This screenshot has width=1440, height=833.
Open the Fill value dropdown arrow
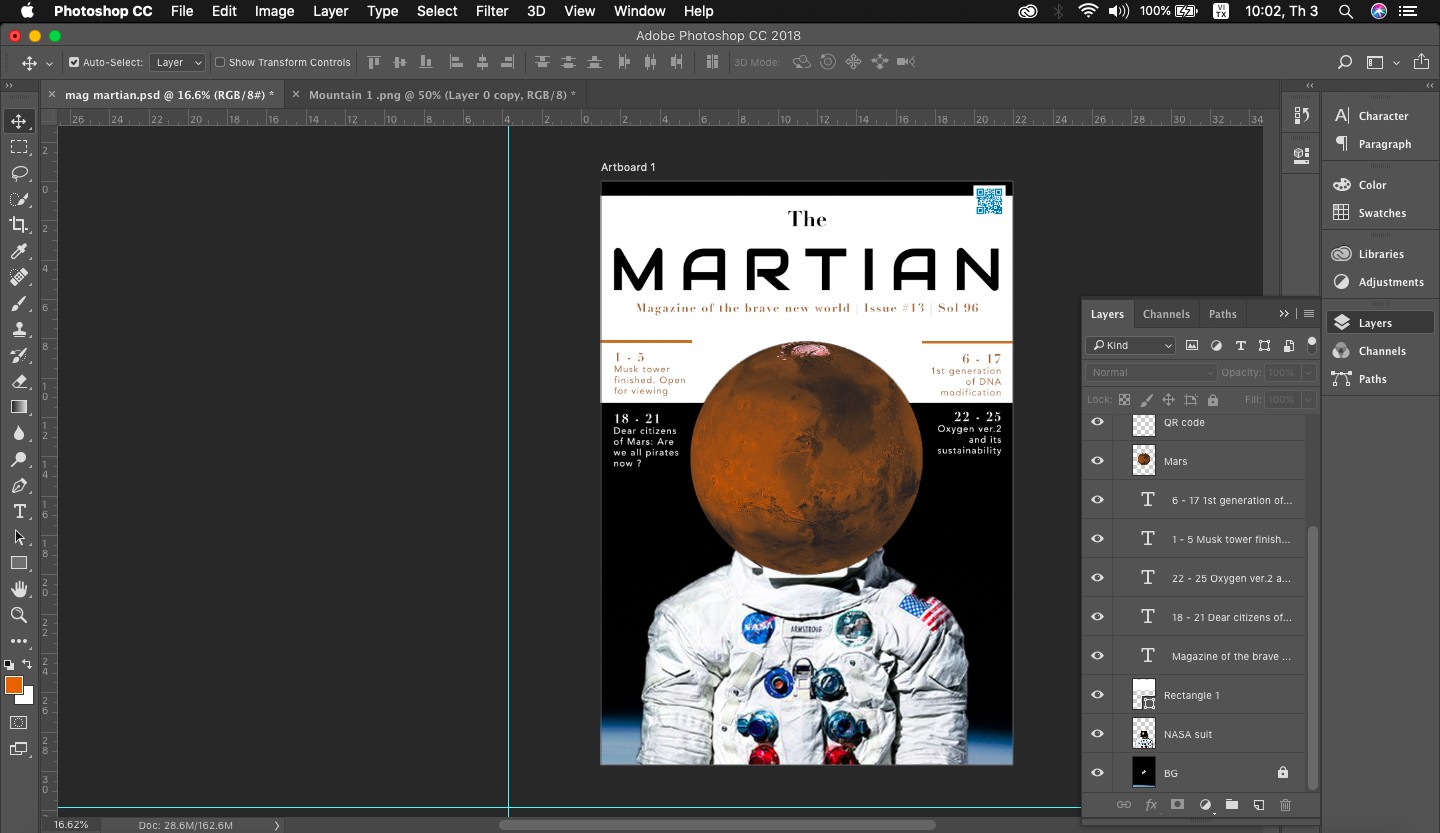(x=1308, y=400)
